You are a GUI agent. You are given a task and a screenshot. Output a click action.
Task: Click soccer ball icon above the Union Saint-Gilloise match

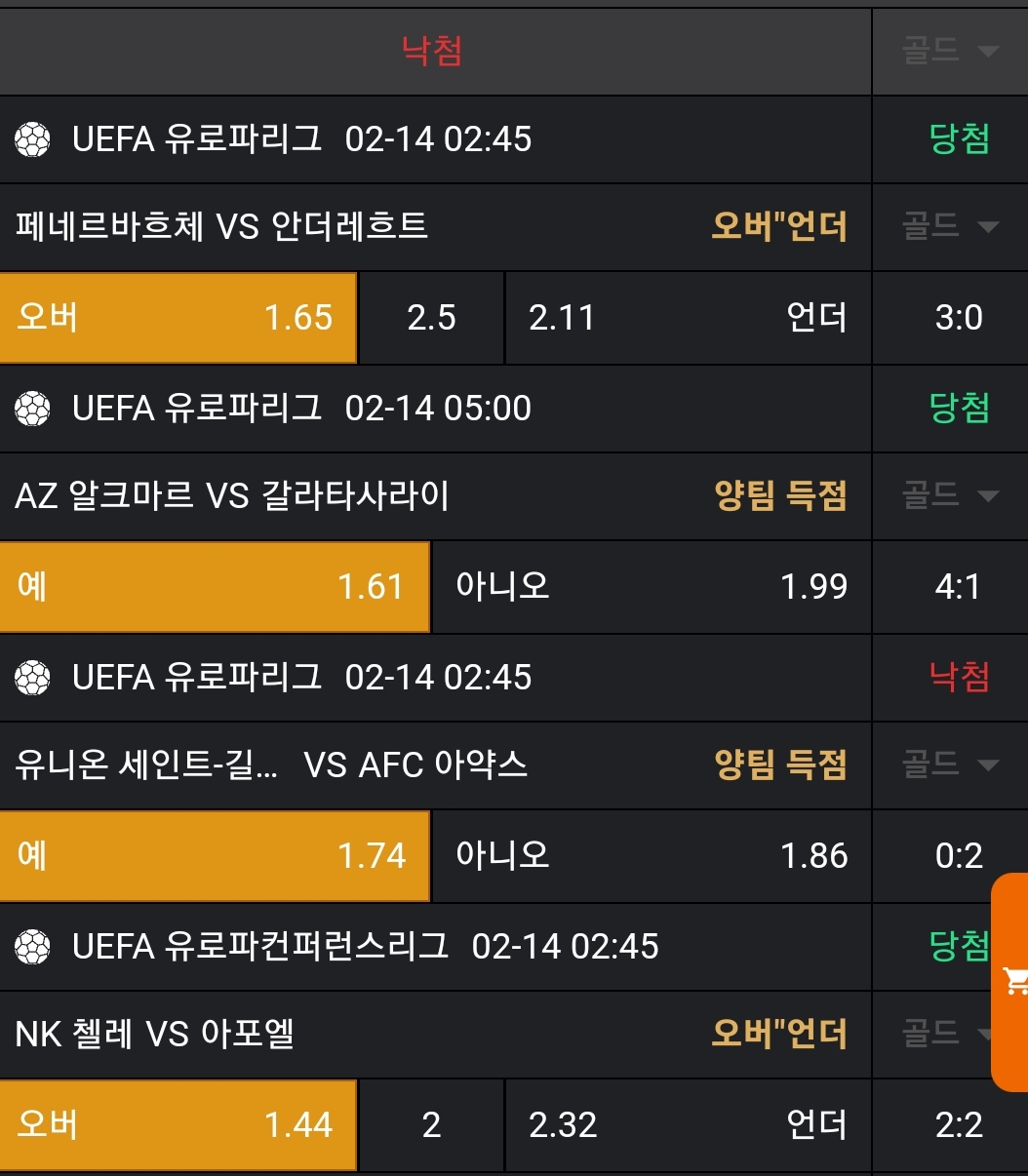tap(32, 678)
